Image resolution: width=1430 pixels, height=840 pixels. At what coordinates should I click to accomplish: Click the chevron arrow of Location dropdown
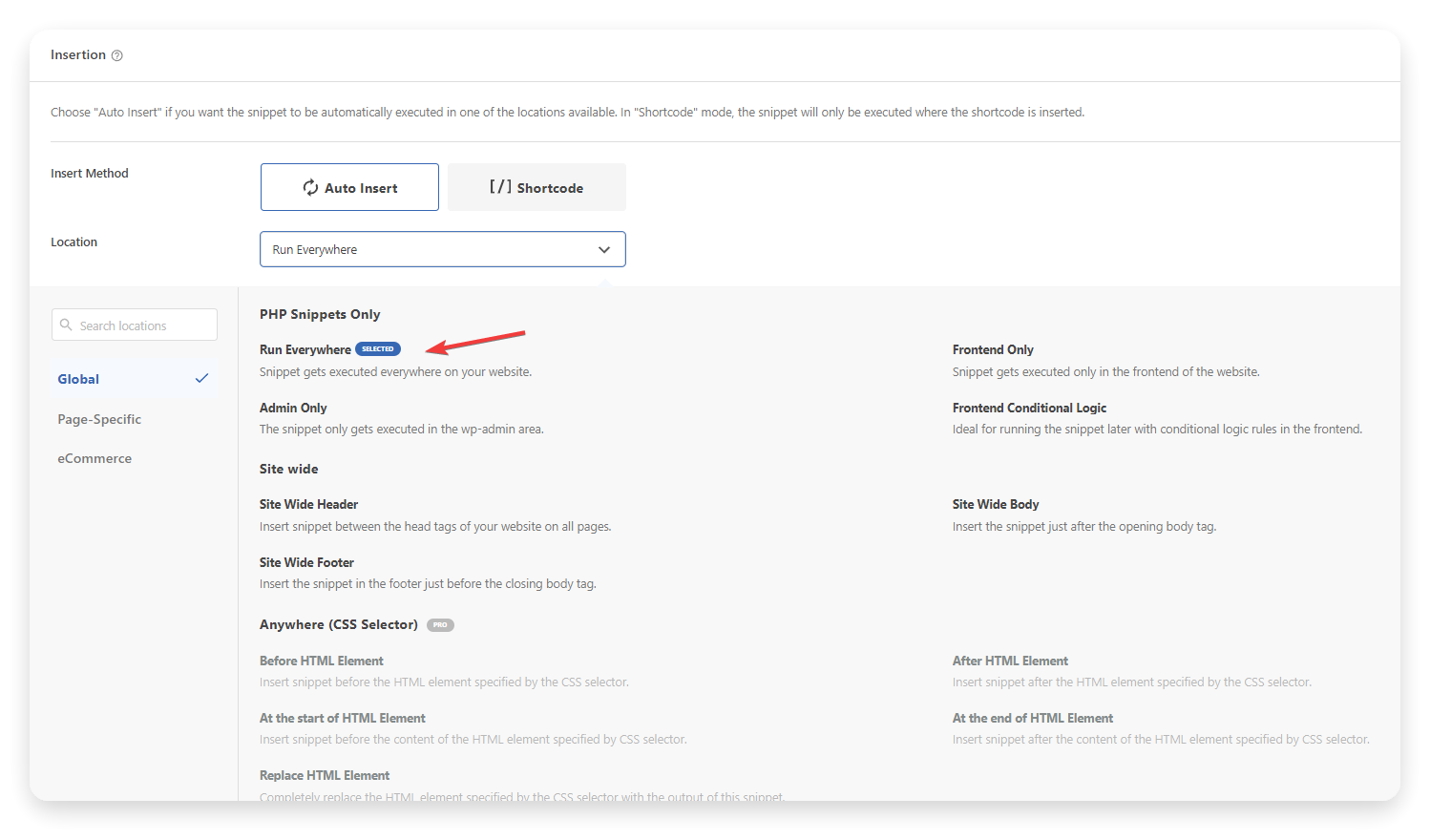[604, 249]
